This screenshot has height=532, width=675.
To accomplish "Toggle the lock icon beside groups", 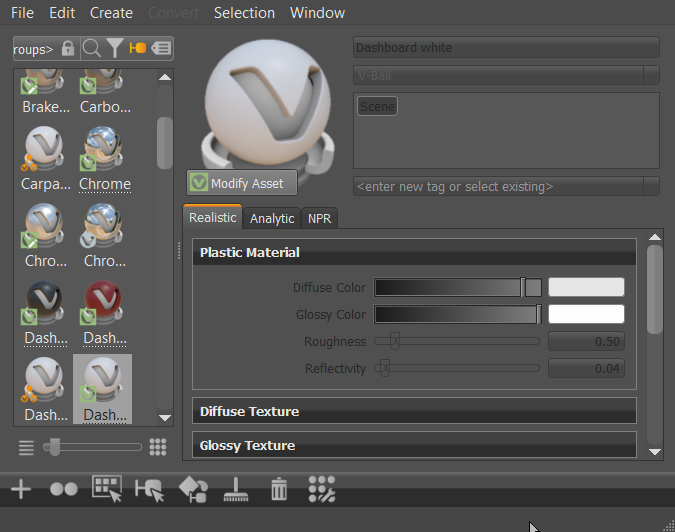I will coord(68,48).
